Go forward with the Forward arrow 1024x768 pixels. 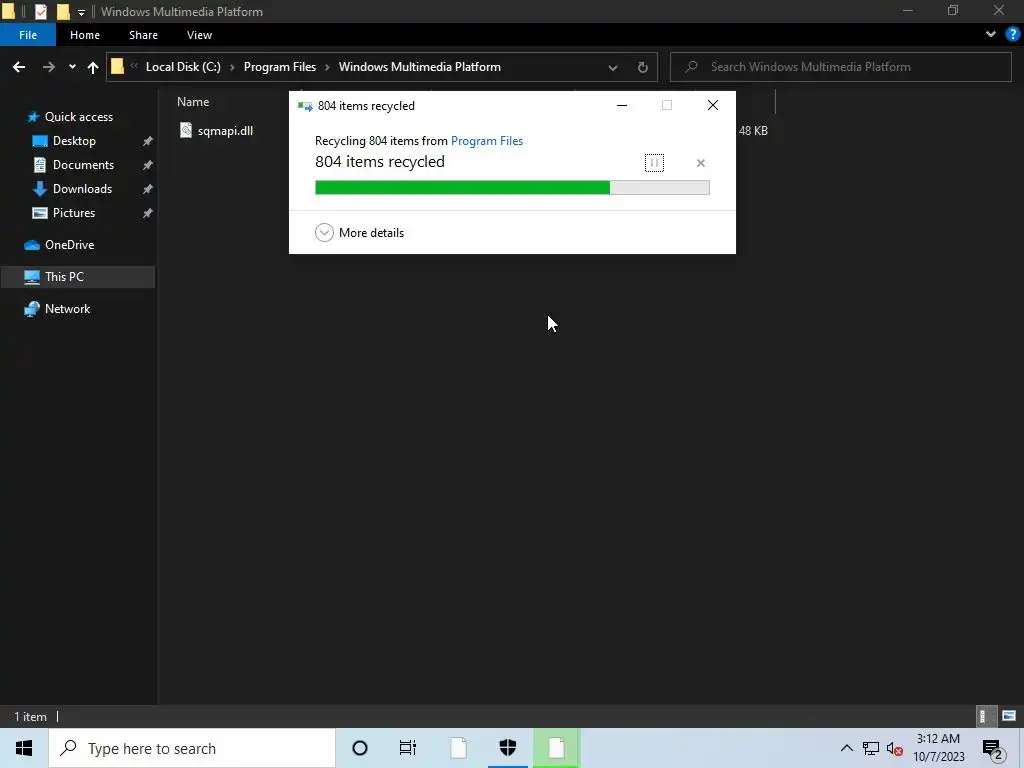point(48,67)
